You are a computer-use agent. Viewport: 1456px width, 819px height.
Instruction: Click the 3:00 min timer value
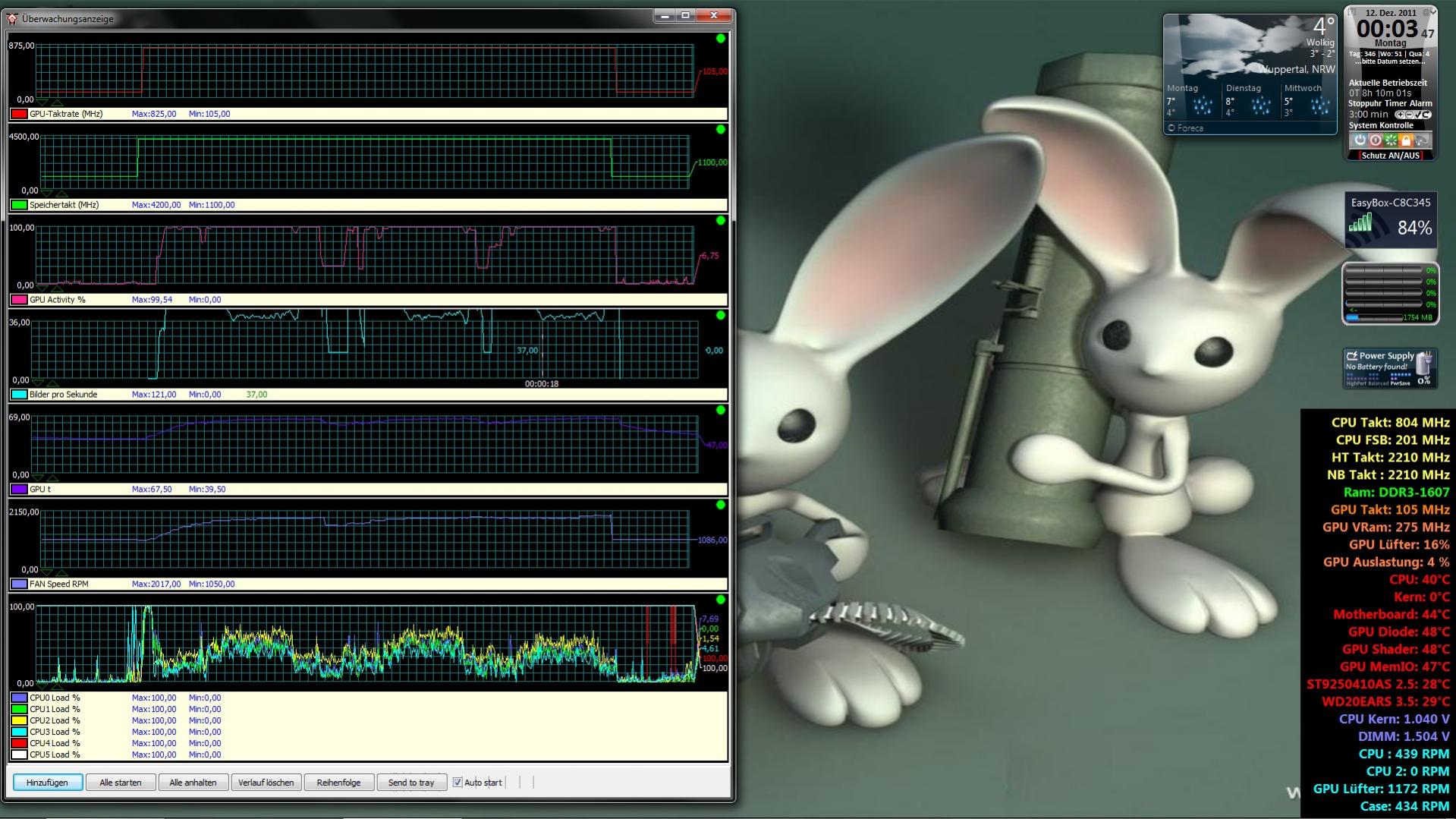click(x=1369, y=115)
